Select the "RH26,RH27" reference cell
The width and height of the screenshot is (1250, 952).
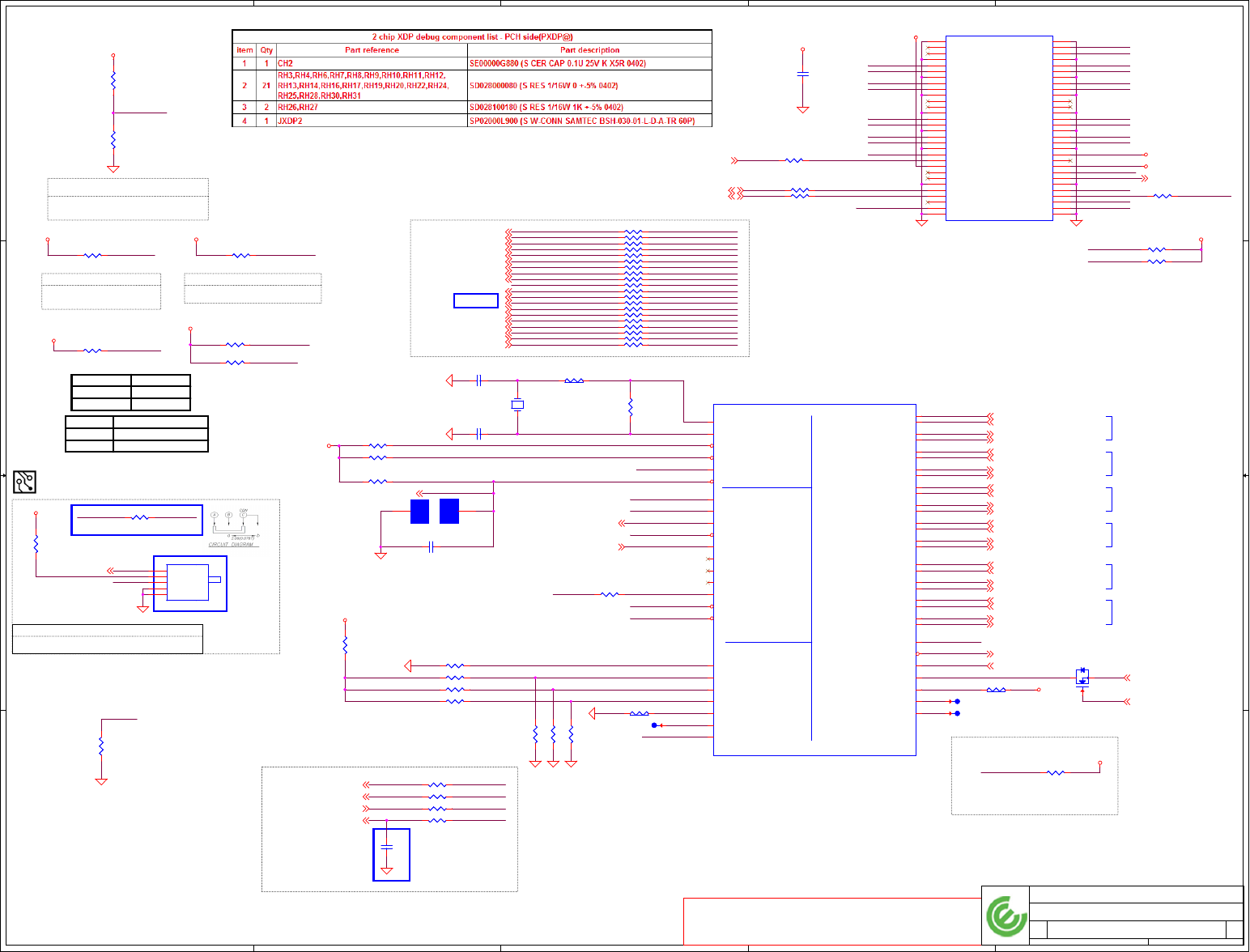(372, 107)
